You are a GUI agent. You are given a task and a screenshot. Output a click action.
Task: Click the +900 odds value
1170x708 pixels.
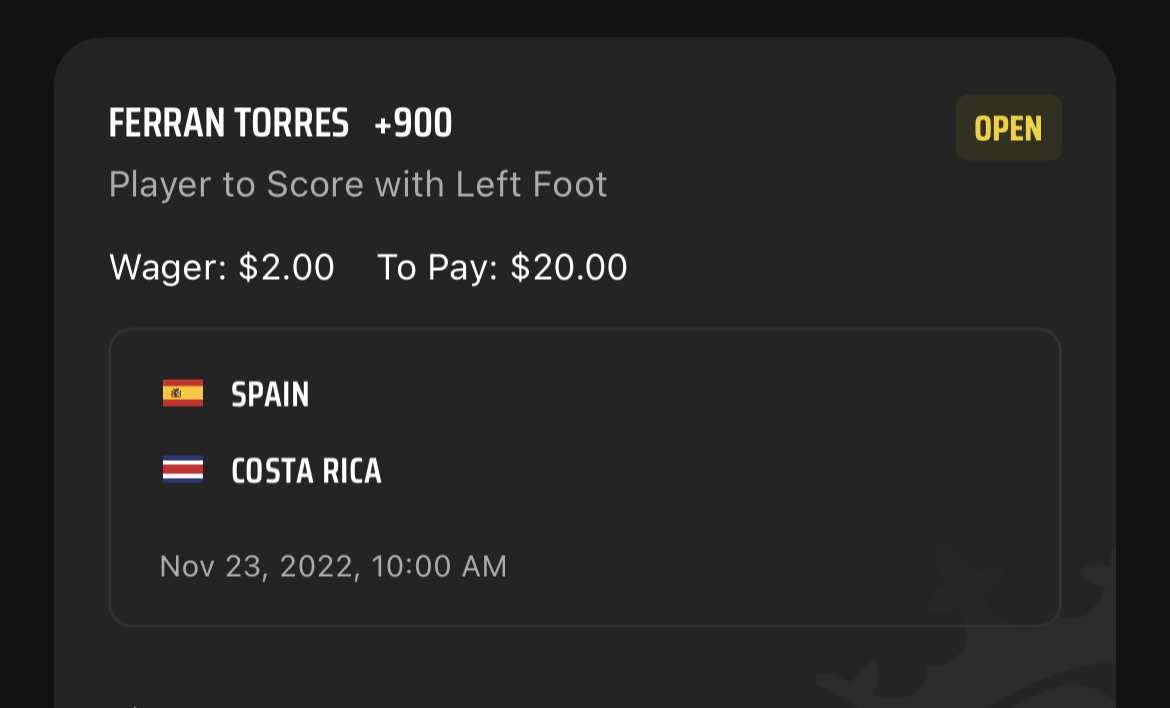tap(413, 125)
